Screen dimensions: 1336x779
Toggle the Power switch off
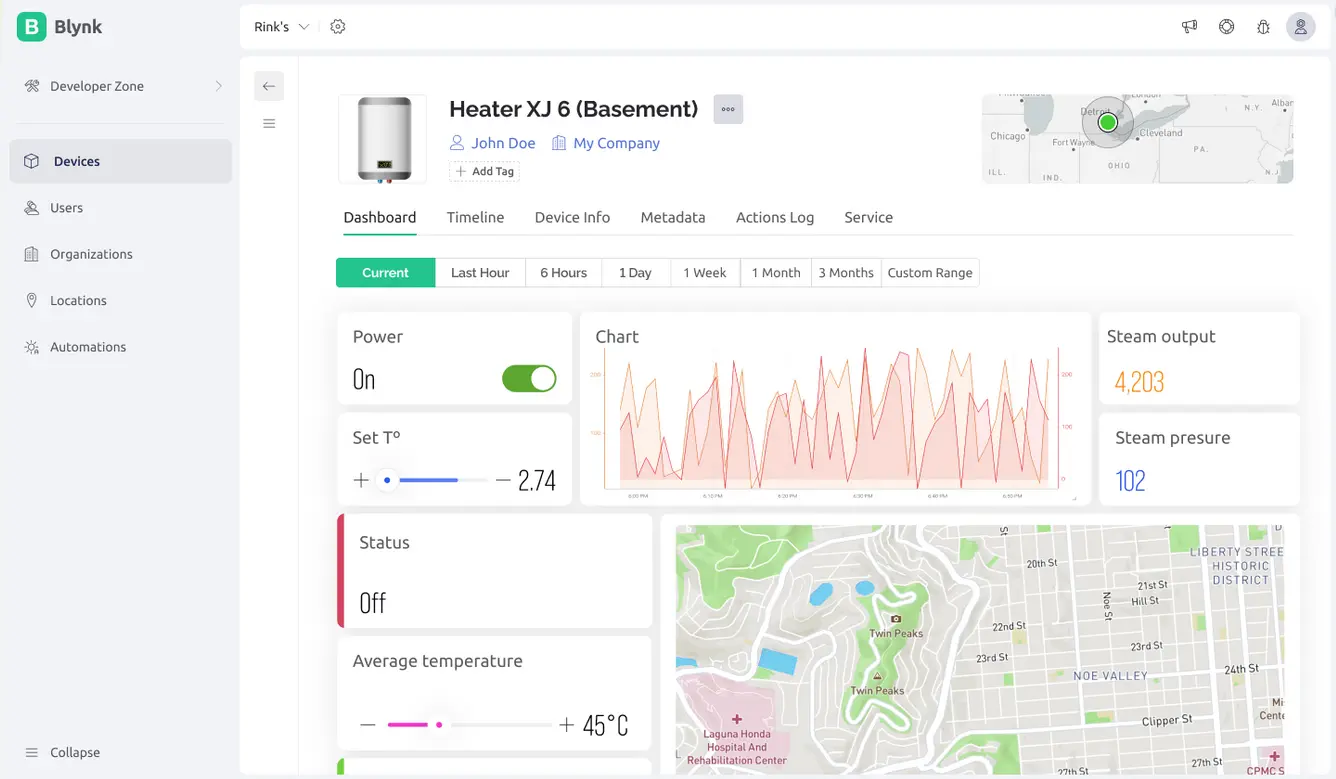click(x=528, y=379)
